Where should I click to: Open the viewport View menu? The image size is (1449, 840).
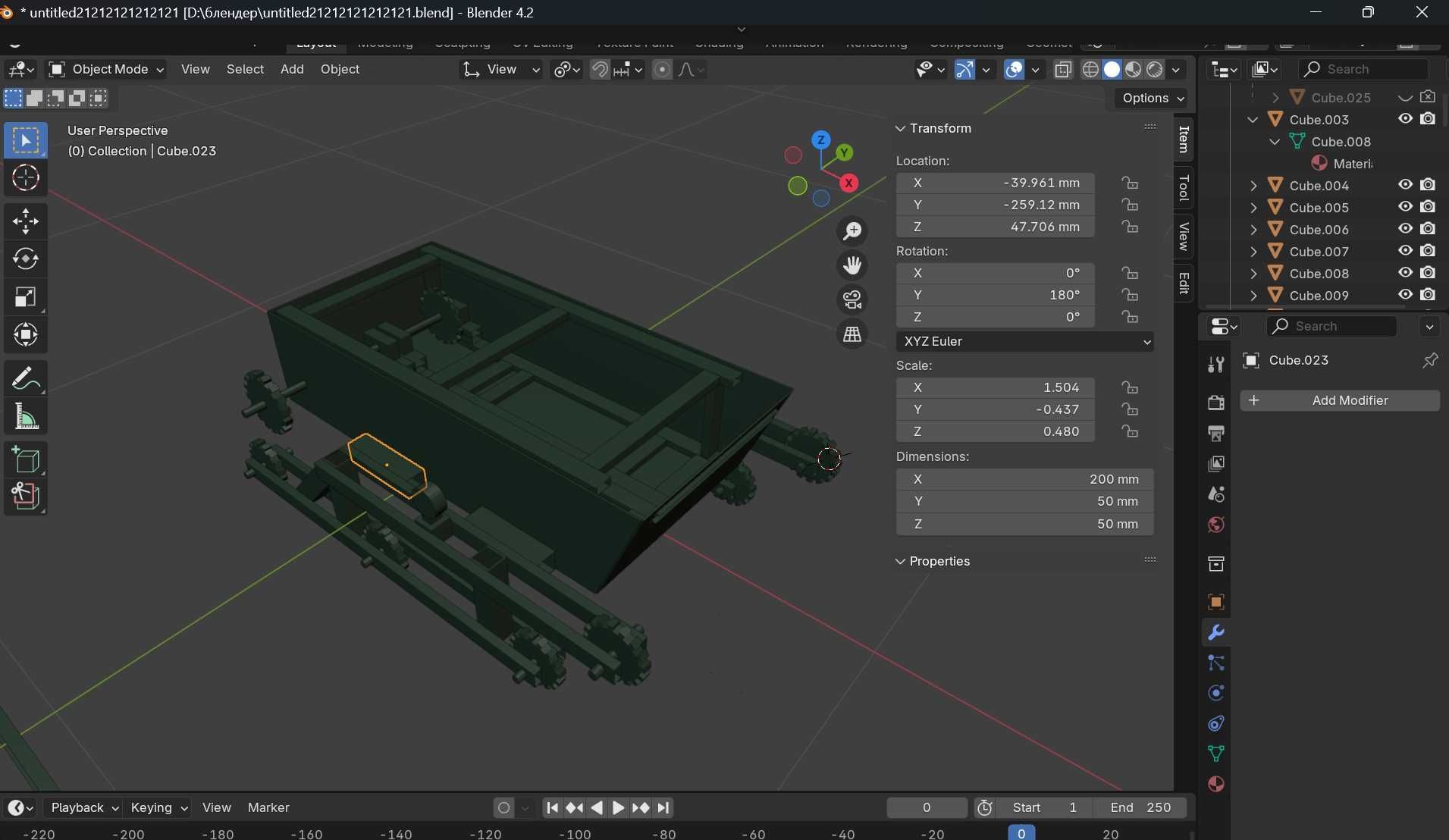click(196, 70)
